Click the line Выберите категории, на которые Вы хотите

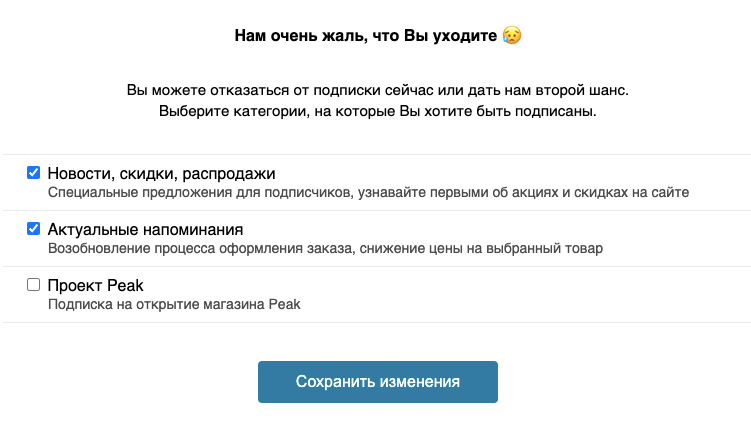tap(377, 111)
